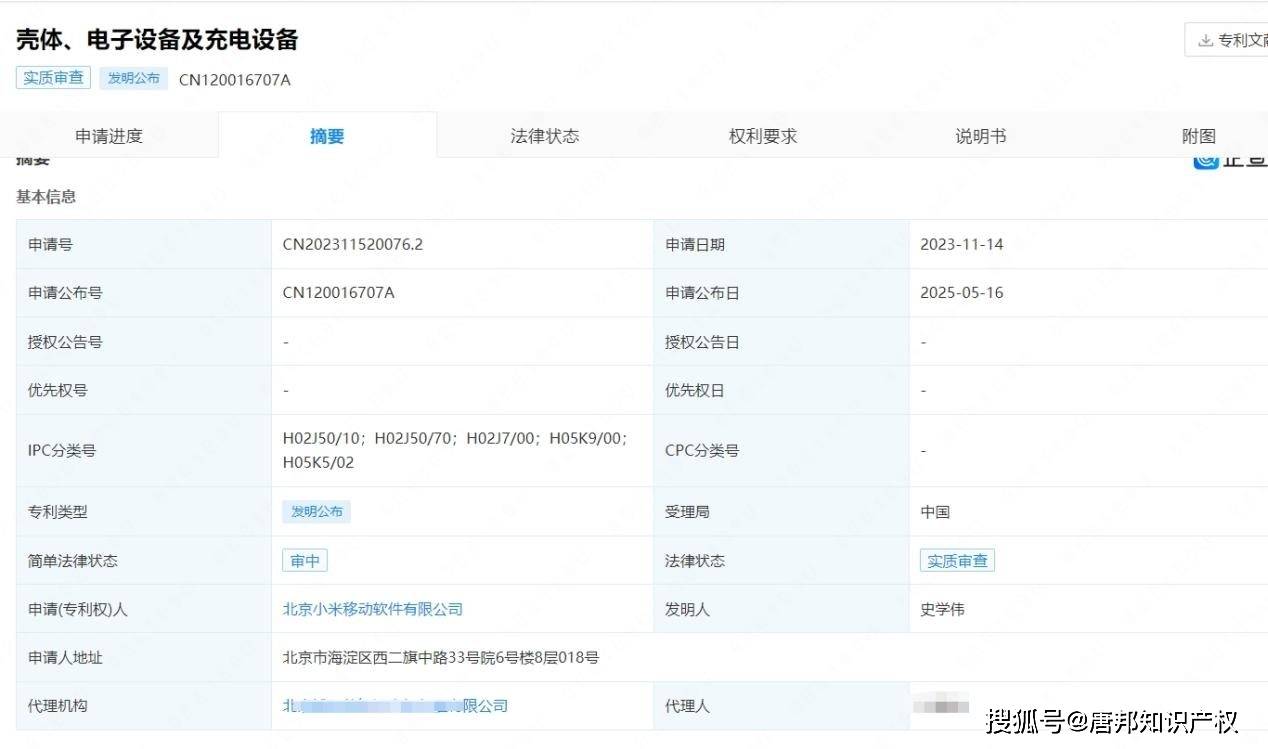
Task: Open the 北京小米移动软件有限公司 applicant link
Action: point(373,609)
